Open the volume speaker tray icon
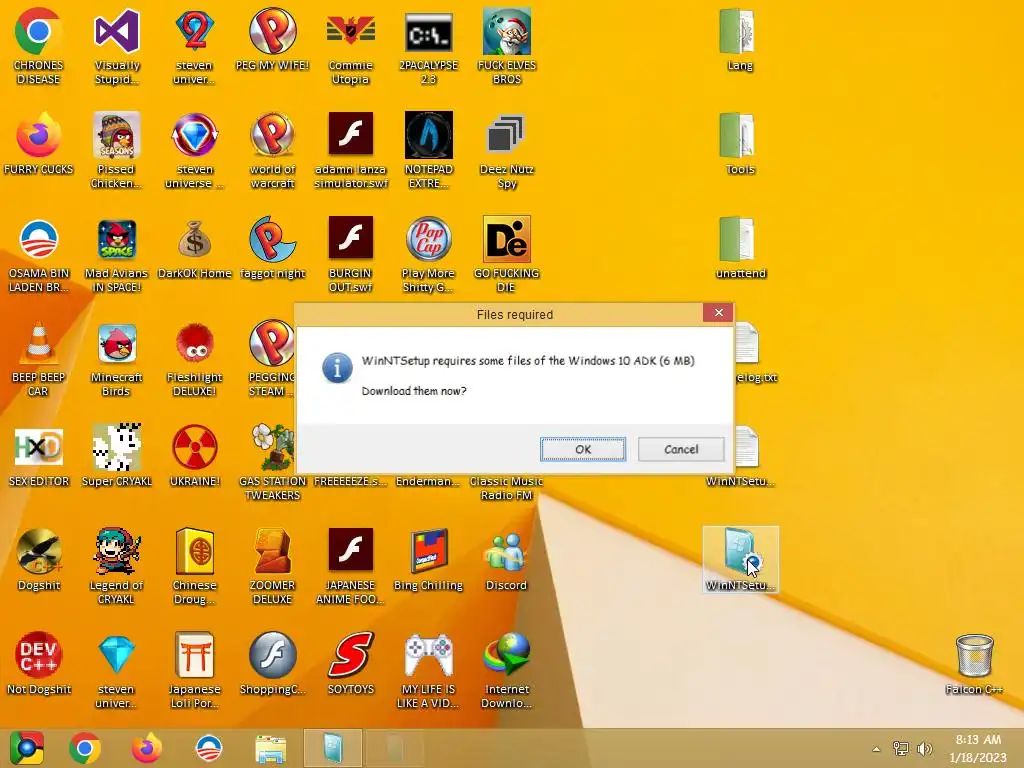Image resolution: width=1024 pixels, height=768 pixels. [924, 749]
